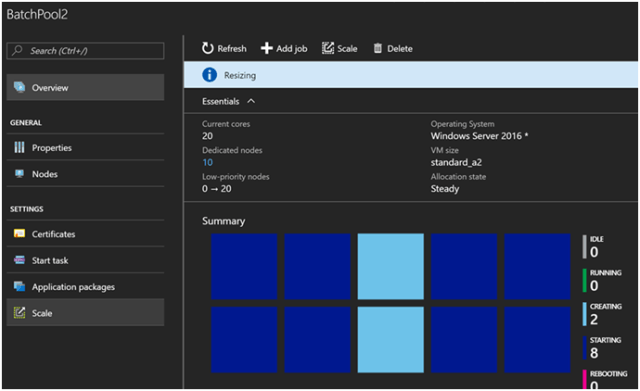The height and width of the screenshot is (391, 640).
Task: Open the Properties menu item
Action: tap(86, 147)
